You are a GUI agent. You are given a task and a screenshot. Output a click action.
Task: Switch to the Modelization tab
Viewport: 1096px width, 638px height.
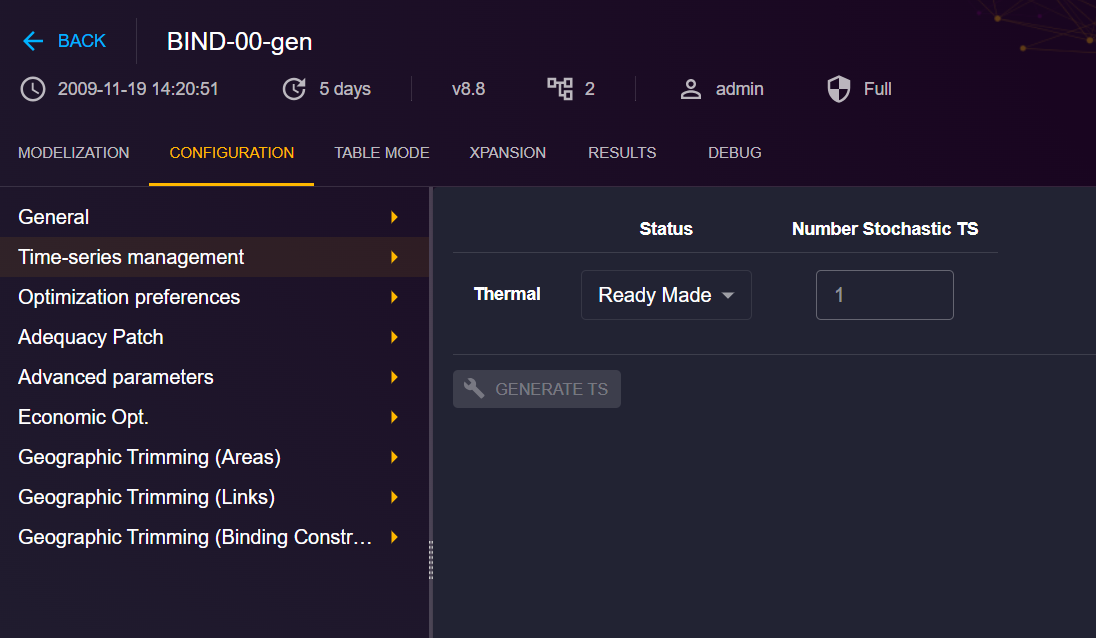[73, 153]
